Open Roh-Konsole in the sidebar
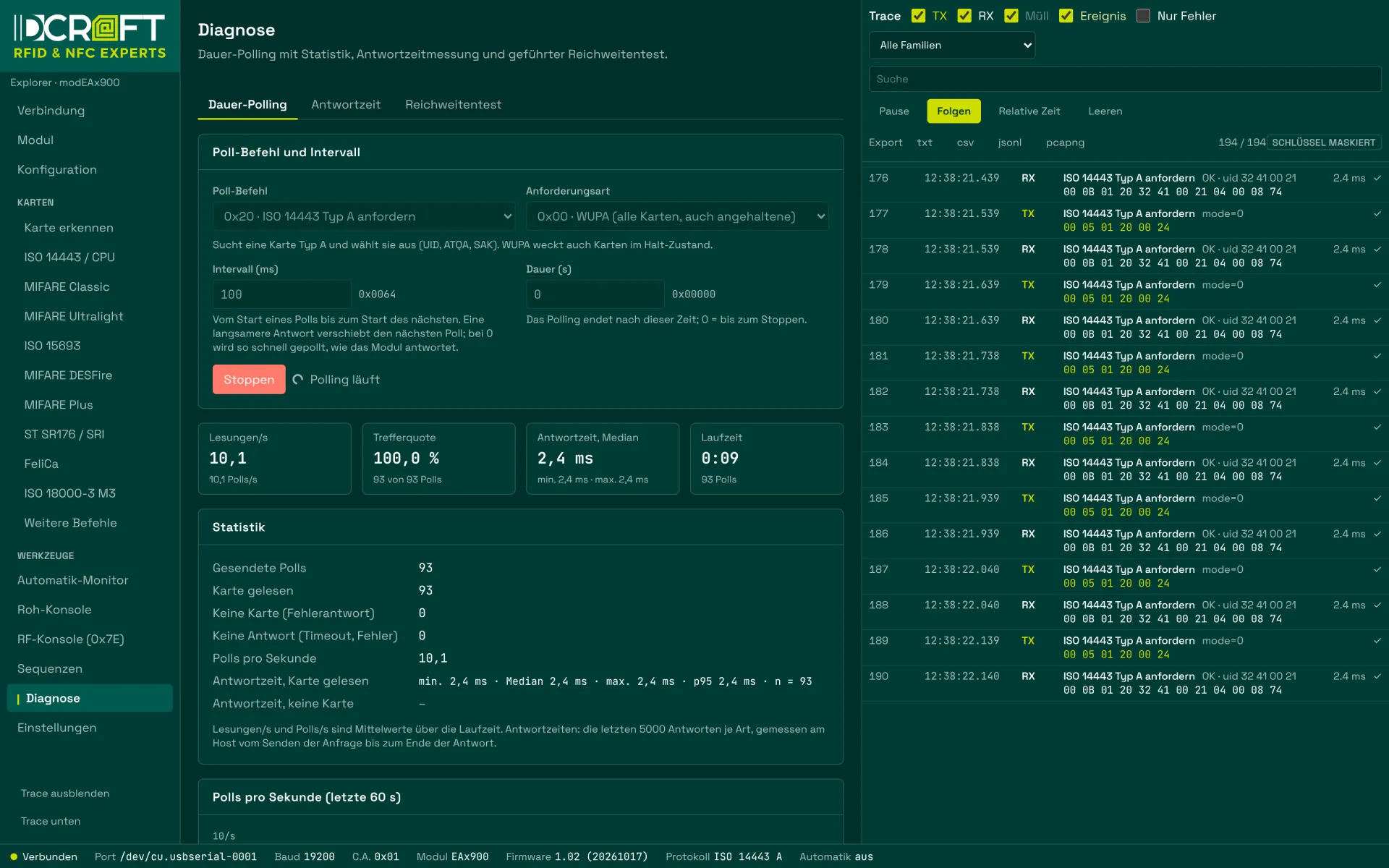This screenshot has height=868, width=1389. pyautogui.click(x=90, y=610)
